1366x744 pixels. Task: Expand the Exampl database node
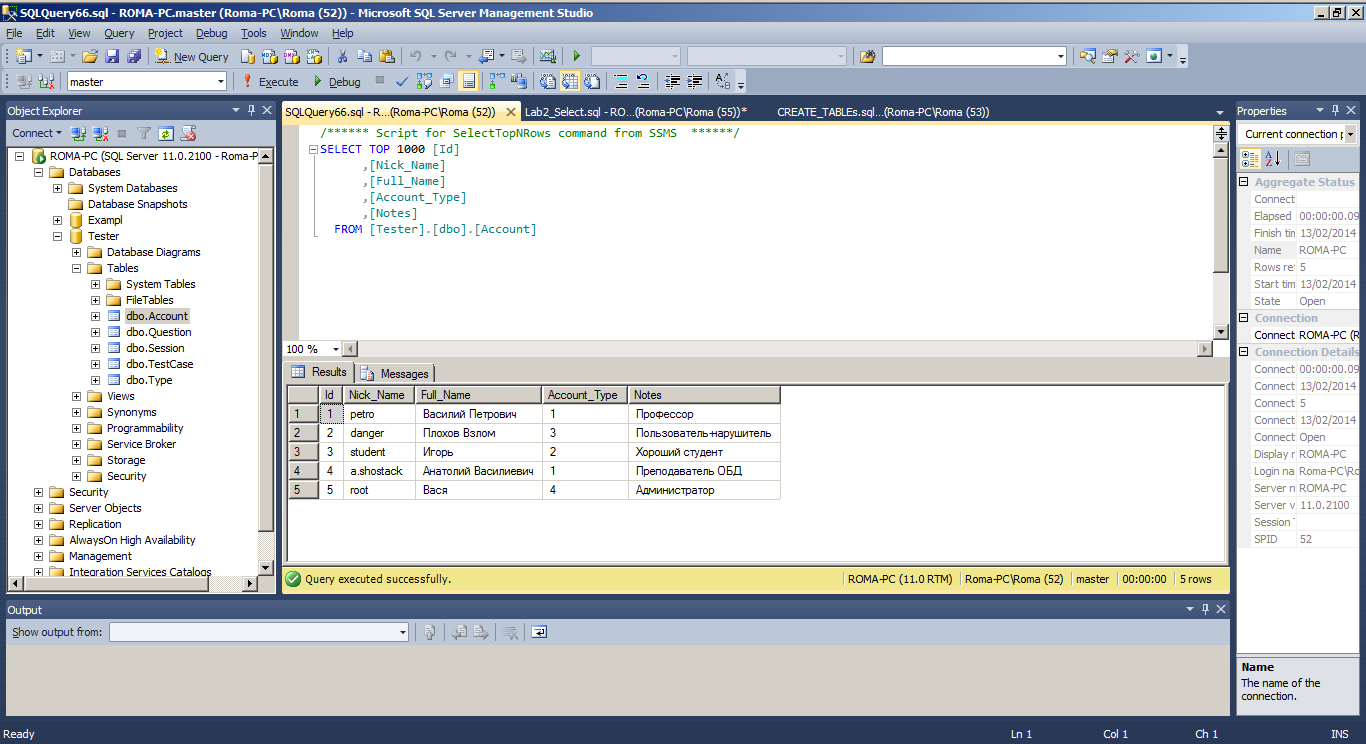point(58,220)
